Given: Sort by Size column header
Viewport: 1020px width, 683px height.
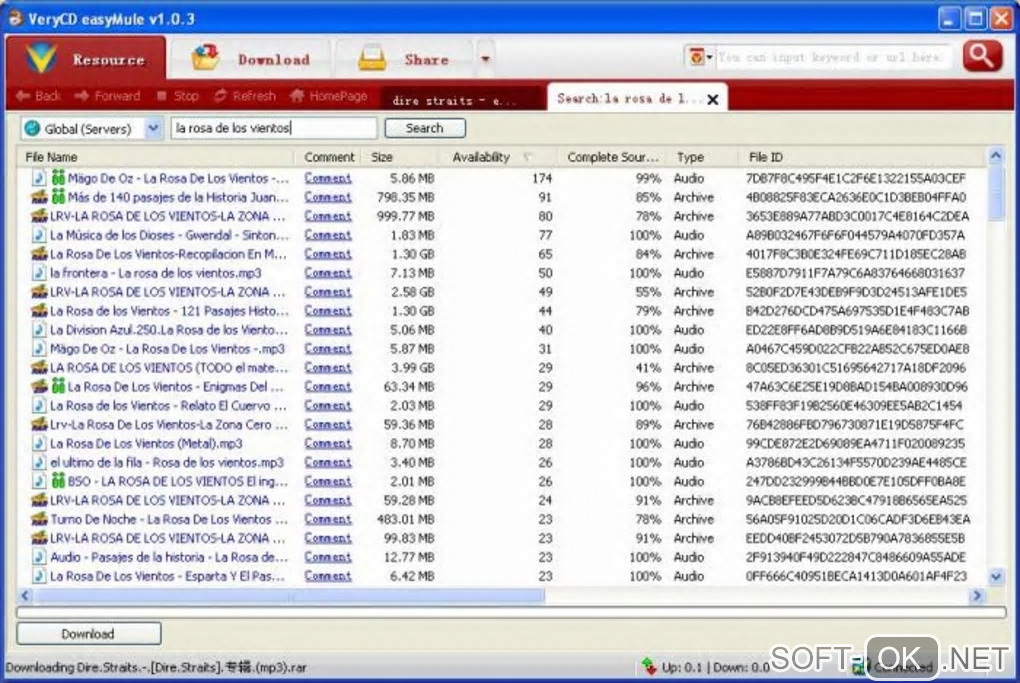Looking at the screenshot, I should click(401, 157).
